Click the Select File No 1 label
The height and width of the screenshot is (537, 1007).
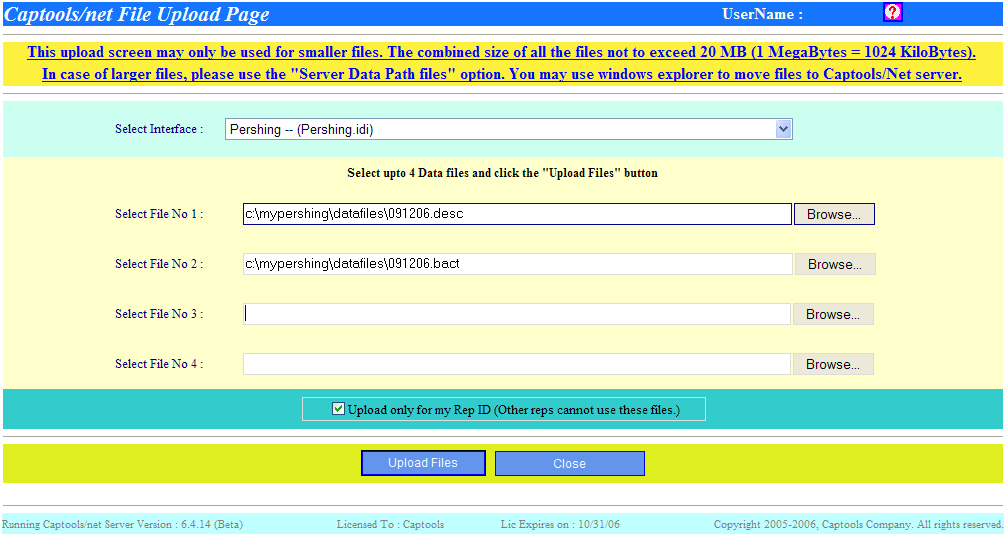(158, 214)
